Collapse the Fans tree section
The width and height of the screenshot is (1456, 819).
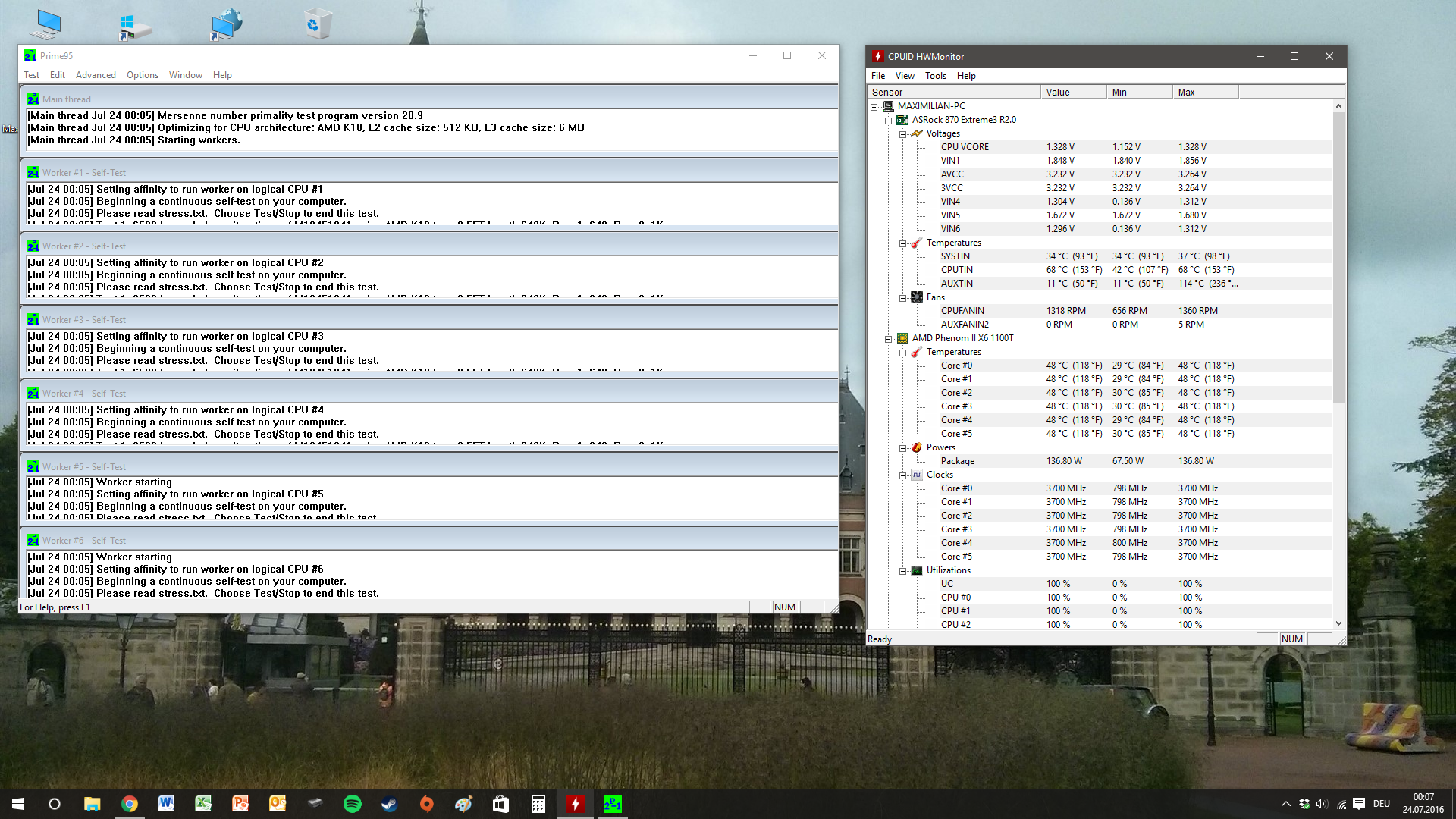[x=903, y=298]
